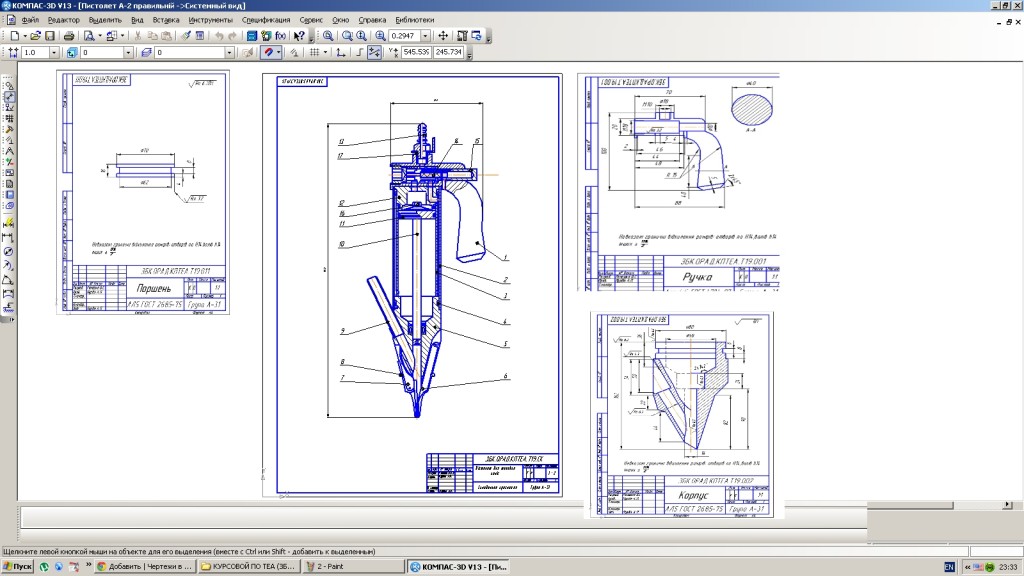Click the Cut scissors icon

(x=138, y=36)
